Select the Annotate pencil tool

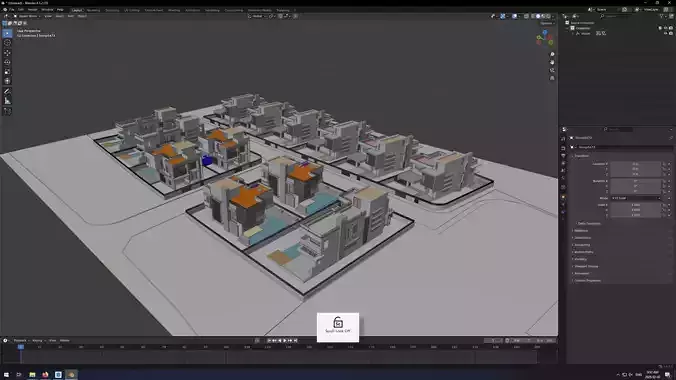(7, 91)
